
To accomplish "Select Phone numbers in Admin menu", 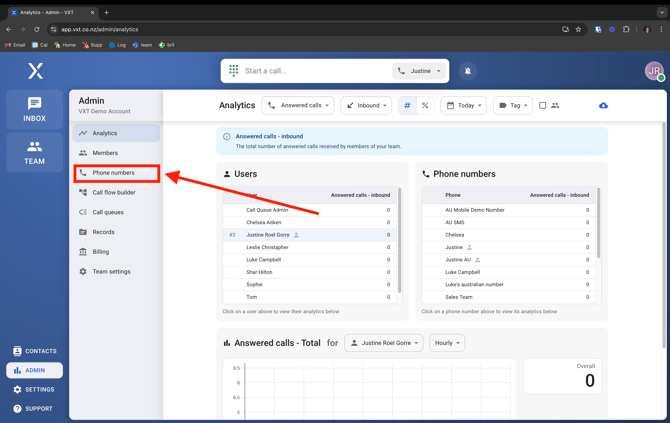I will pyautogui.click(x=113, y=173).
